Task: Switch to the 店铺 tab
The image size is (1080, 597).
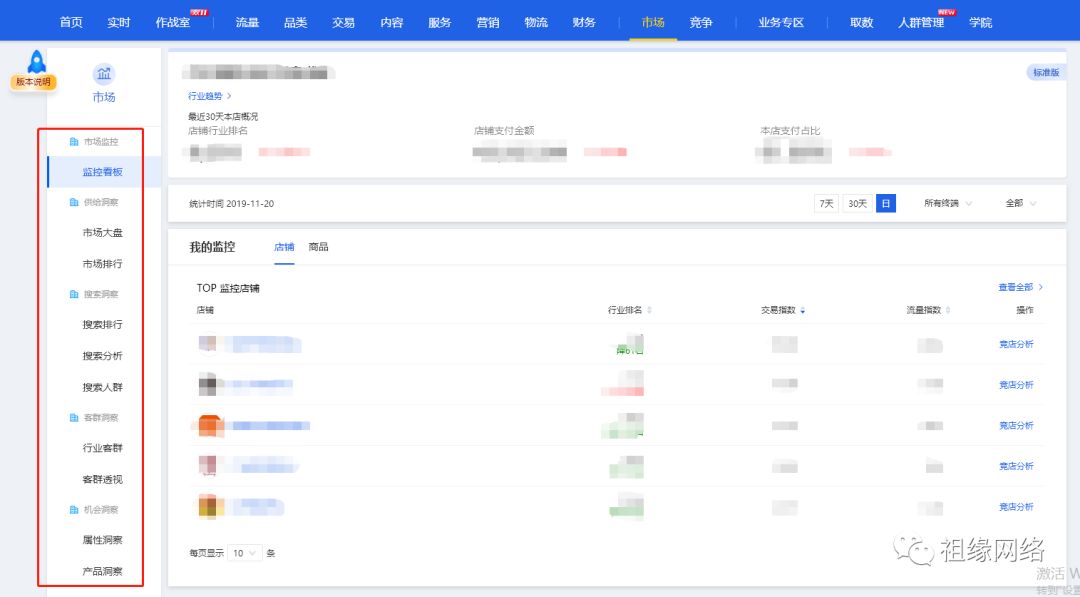Action: click(284, 247)
